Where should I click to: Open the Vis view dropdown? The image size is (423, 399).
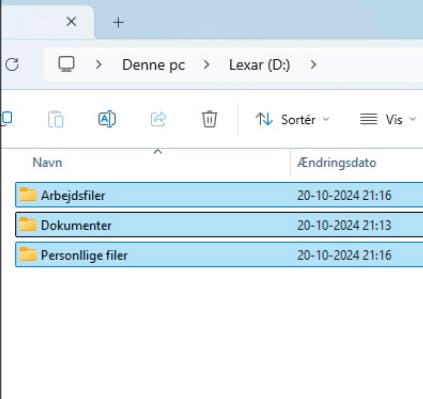point(388,119)
